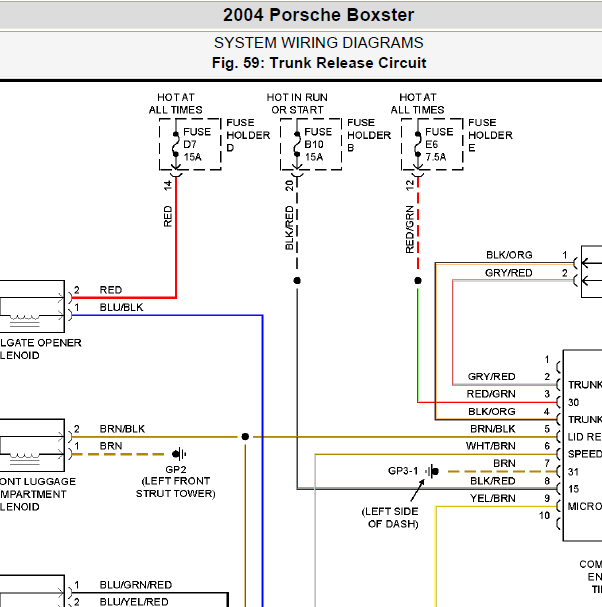Screen dimensions: 602x607
Task: Click pin number "12" under fuse E6
Action: coord(410,185)
